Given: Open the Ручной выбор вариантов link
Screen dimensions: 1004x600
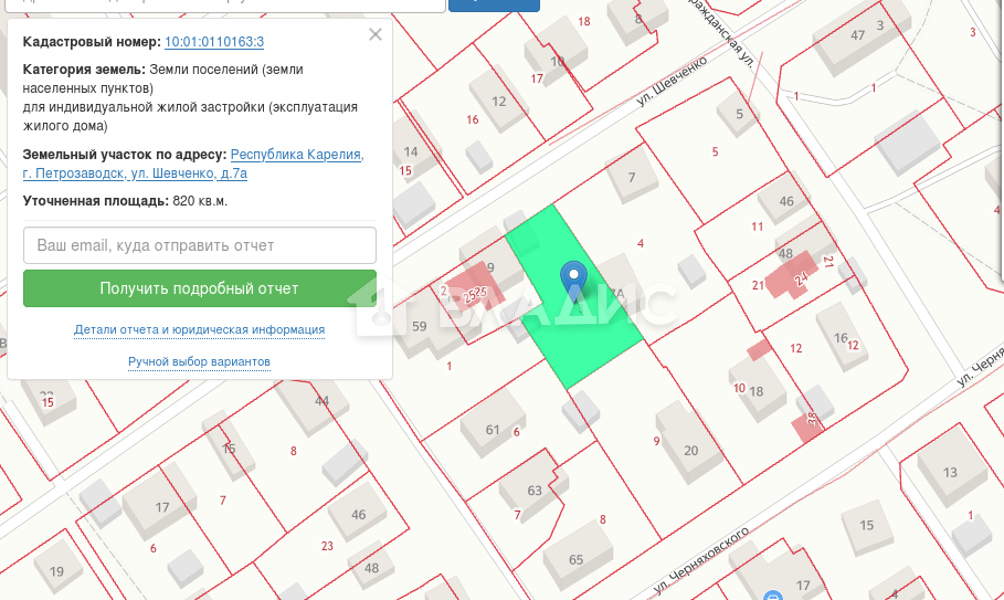Looking at the screenshot, I should tap(199, 362).
